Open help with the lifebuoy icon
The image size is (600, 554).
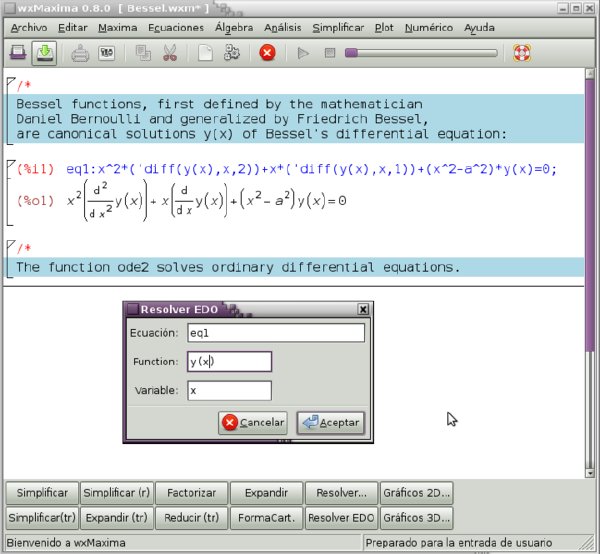point(522,53)
